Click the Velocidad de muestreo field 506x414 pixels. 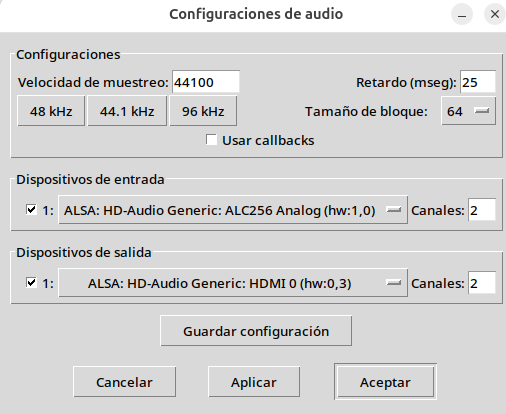206,82
